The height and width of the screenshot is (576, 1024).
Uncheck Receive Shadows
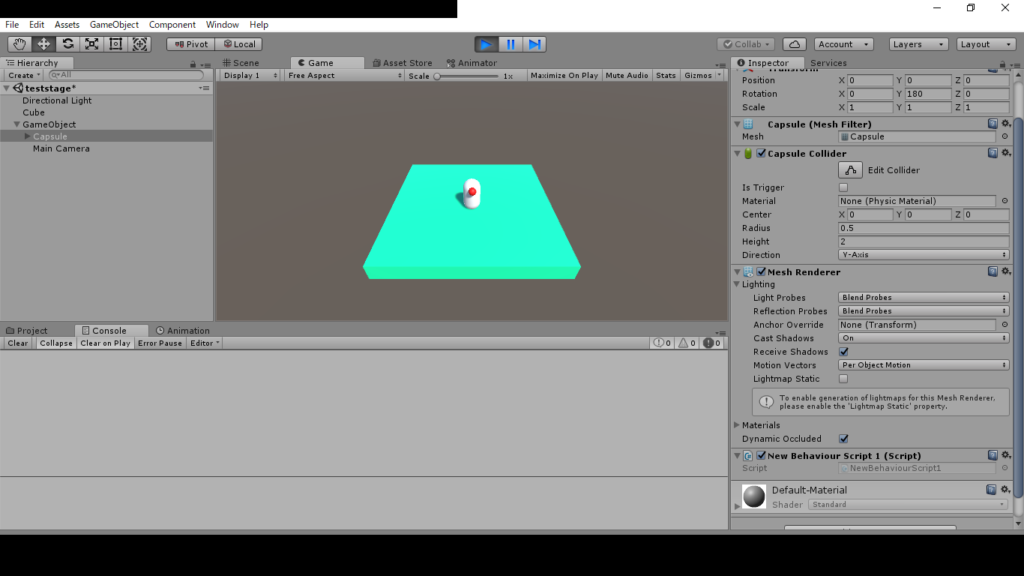843,352
